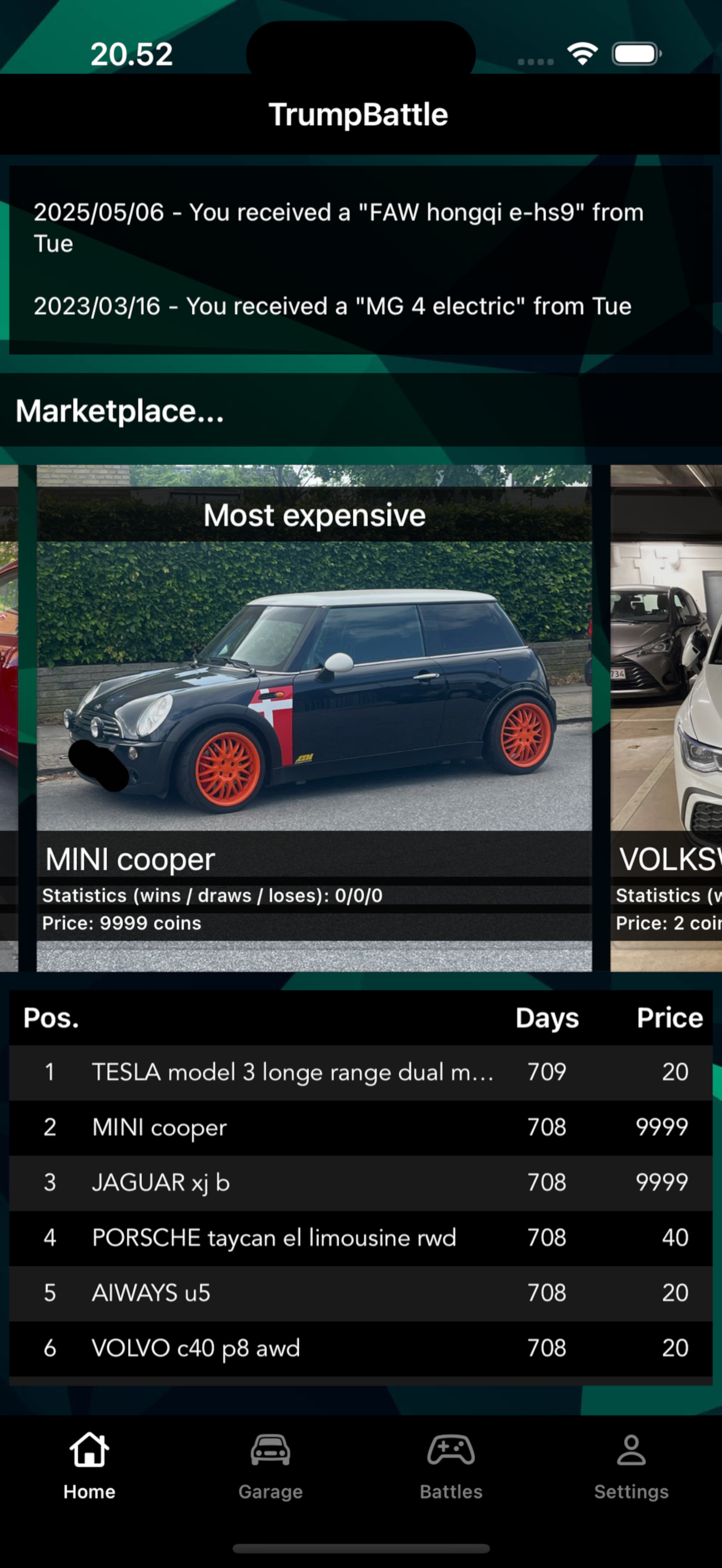
Task: Select the MINI cooper car photo
Action: coord(314,686)
